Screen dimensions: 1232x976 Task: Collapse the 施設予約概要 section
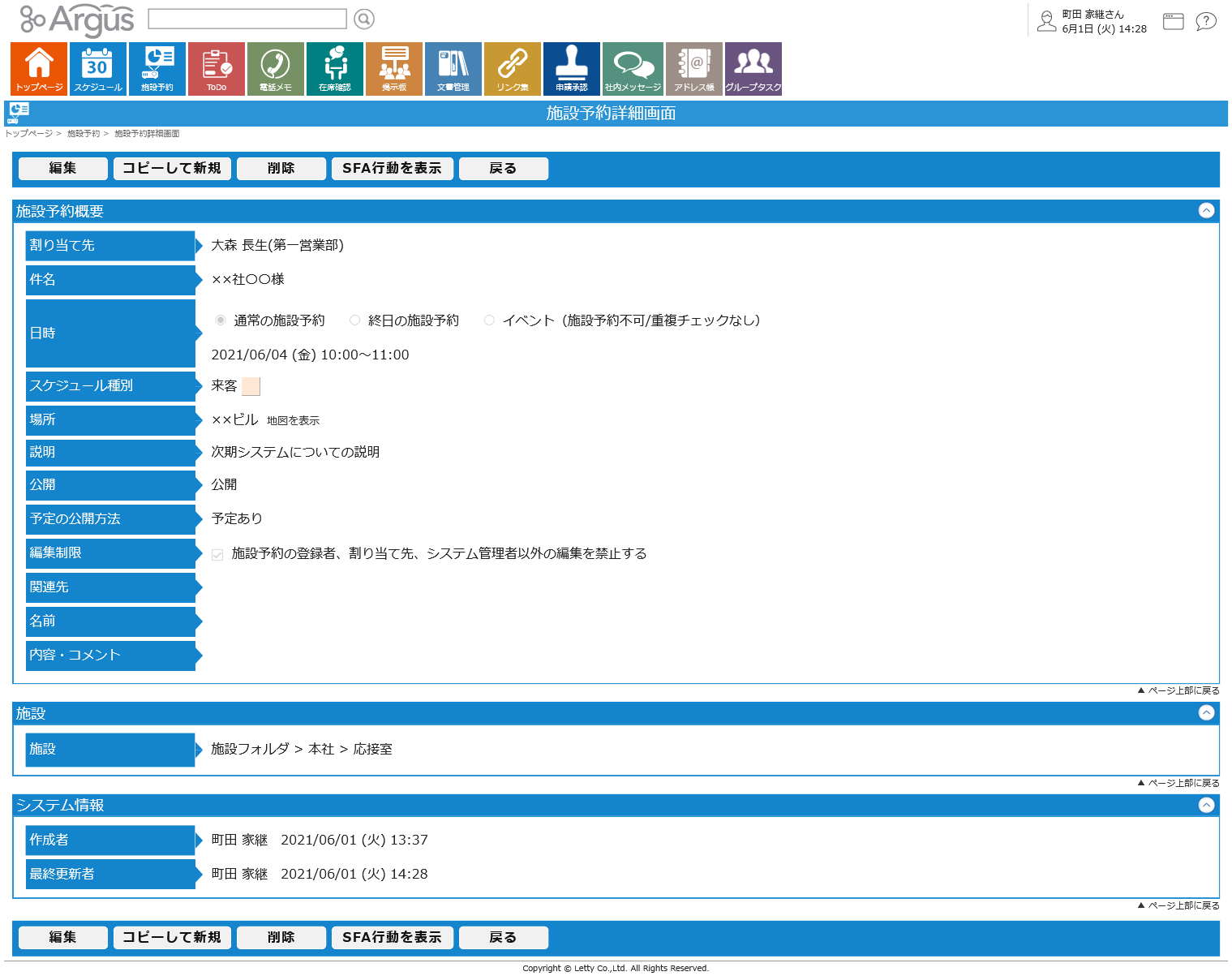coord(1207,210)
